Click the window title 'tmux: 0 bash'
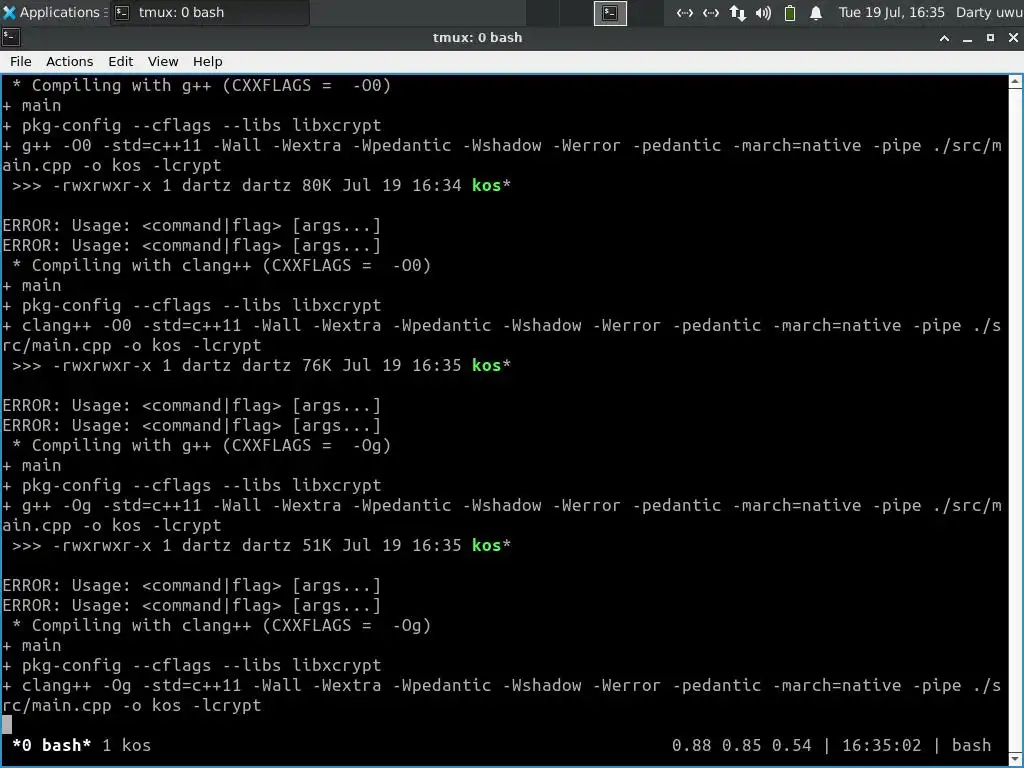The image size is (1024, 768). [x=477, y=38]
